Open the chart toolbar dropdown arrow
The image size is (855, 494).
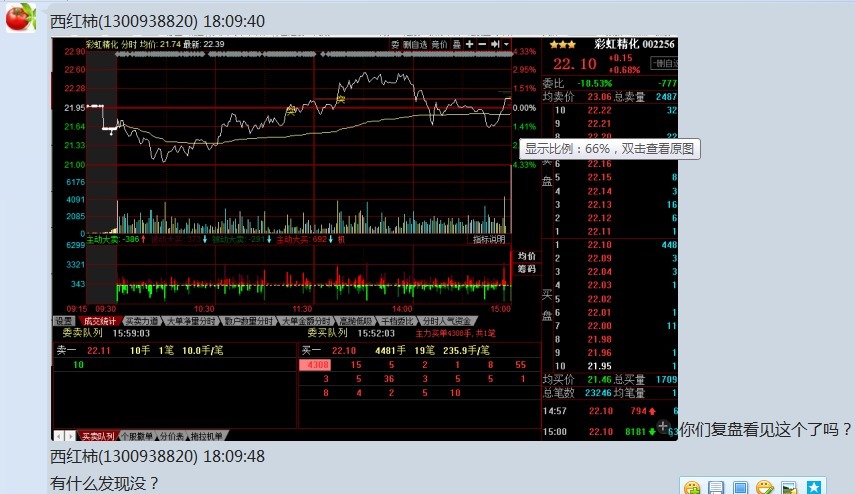tap(506, 44)
